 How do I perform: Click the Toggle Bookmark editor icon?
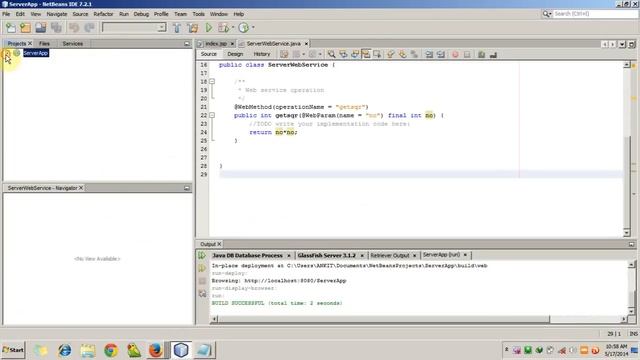[414, 54]
